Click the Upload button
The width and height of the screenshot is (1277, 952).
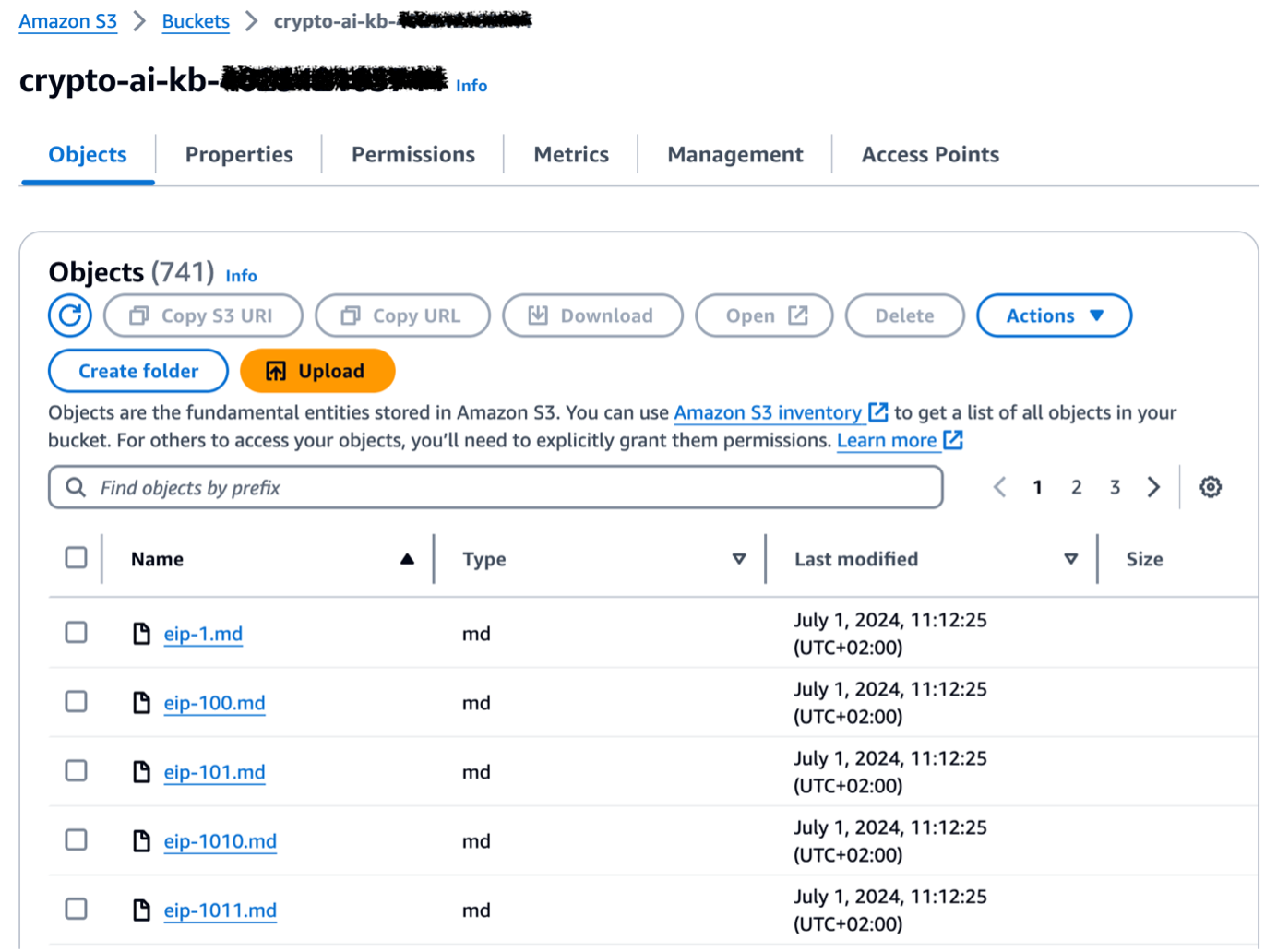click(317, 371)
